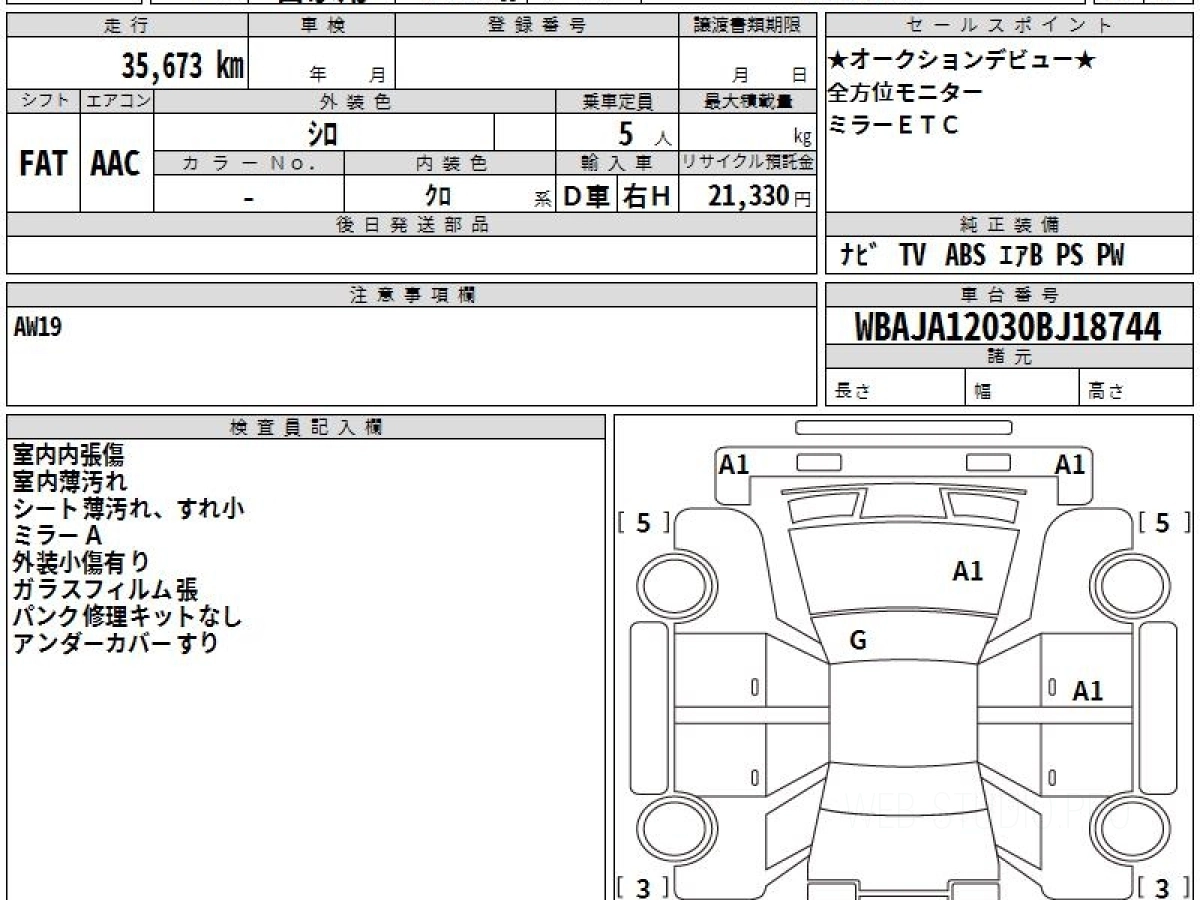The image size is (1200, 900).
Task: Select the 乗車定員 header
Action: point(617,101)
